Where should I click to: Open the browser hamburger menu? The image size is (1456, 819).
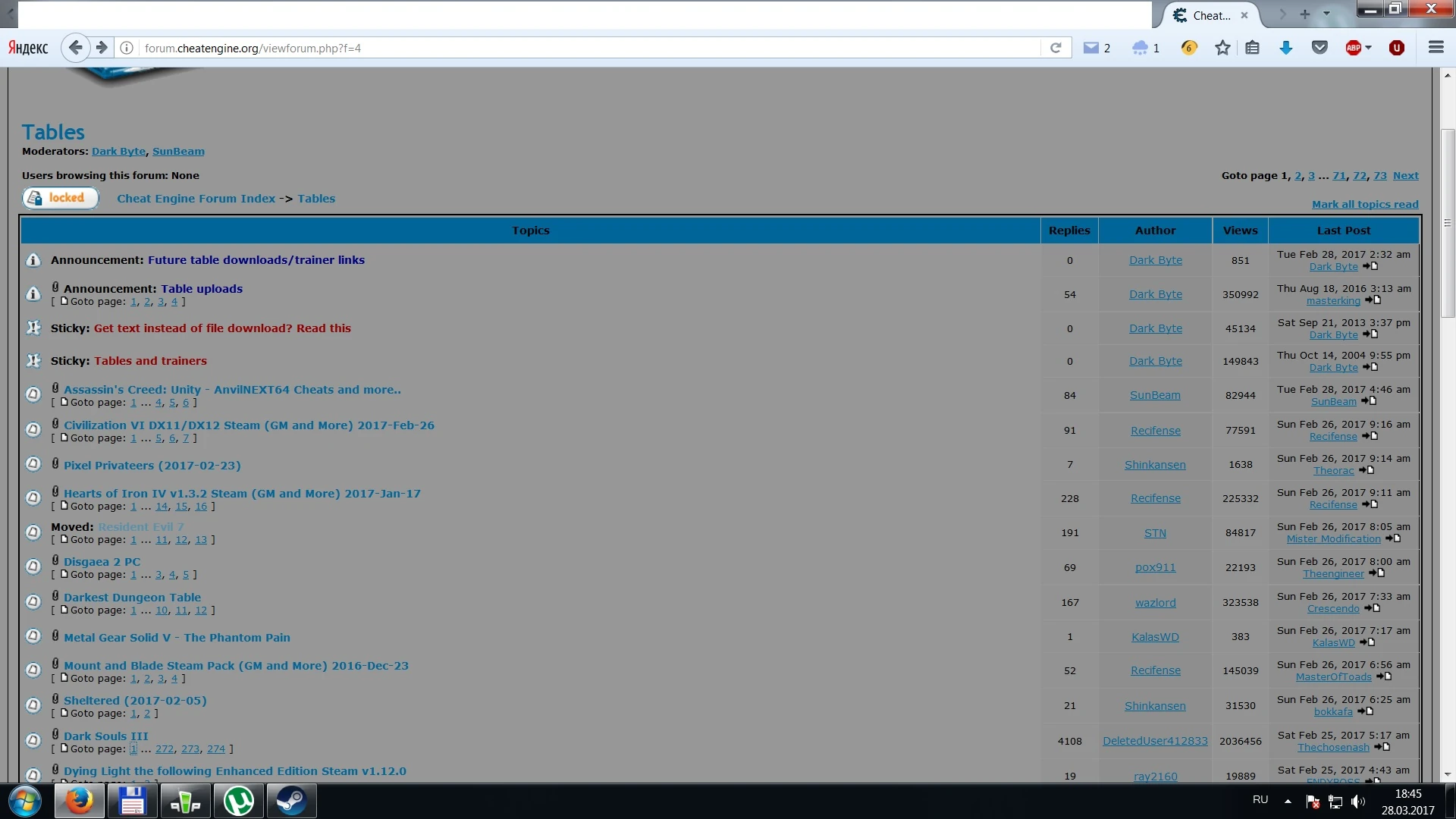[1436, 48]
